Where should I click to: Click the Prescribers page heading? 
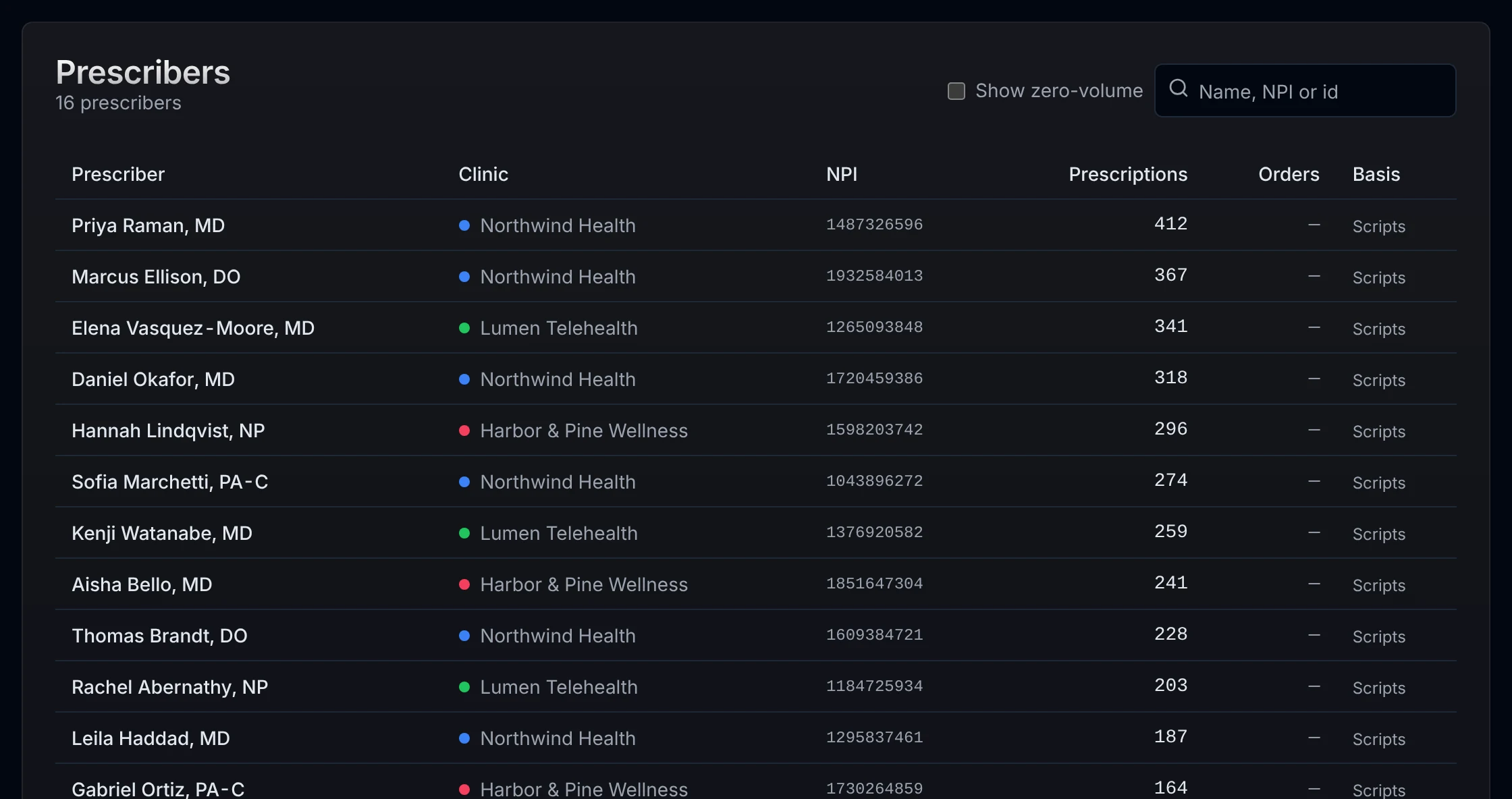point(142,72)
